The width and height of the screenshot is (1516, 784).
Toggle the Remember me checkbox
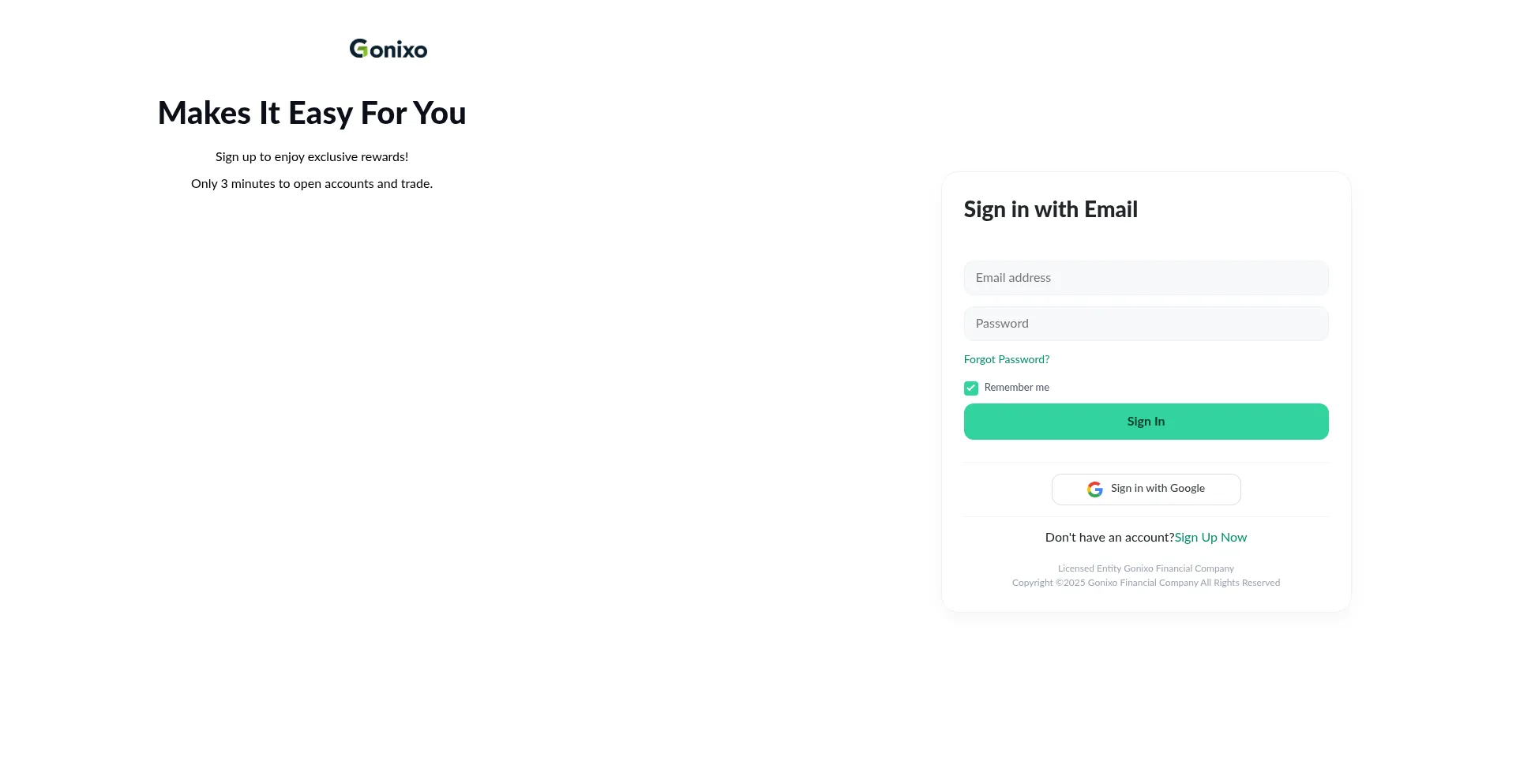pos(971,388)
